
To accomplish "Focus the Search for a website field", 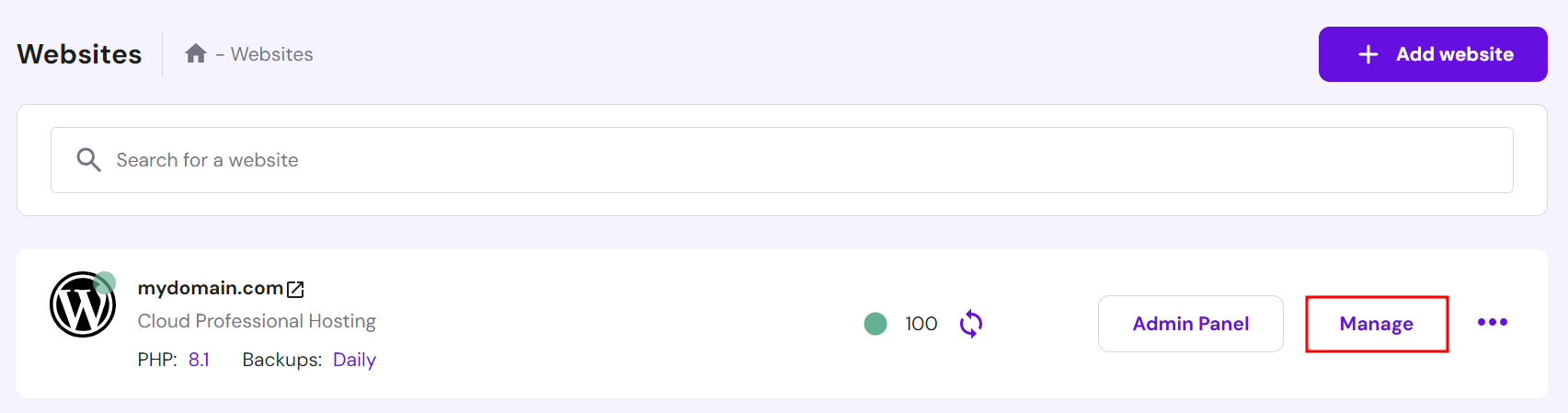I will click(782, 160).
